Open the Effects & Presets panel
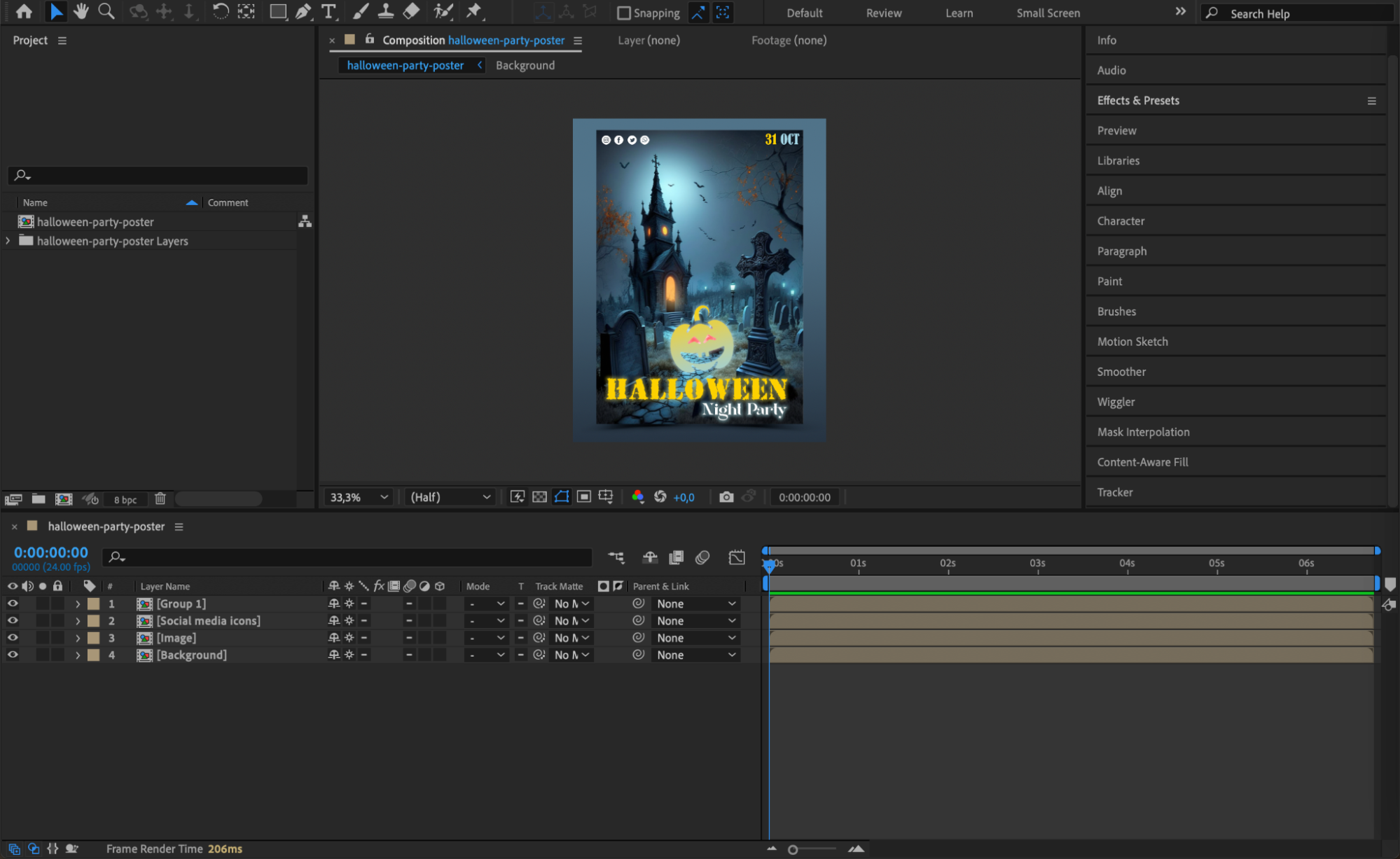Viewport: 1400px width, 859px height. point(1137,100)
